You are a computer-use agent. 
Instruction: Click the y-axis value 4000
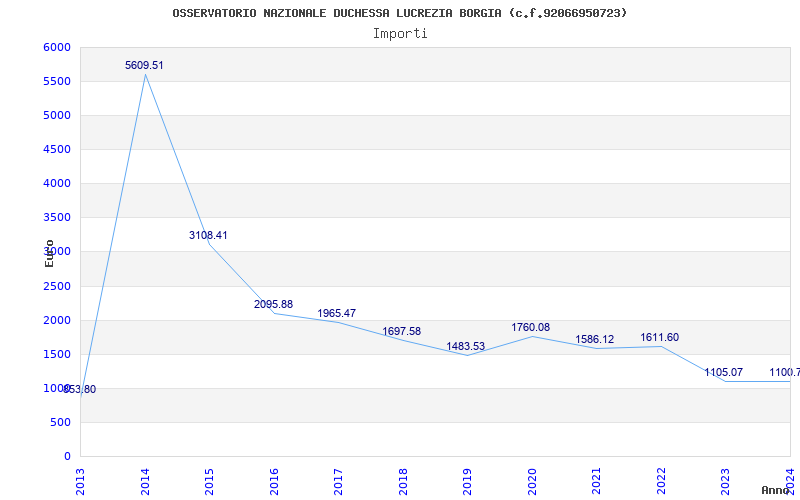click(57, 183)
